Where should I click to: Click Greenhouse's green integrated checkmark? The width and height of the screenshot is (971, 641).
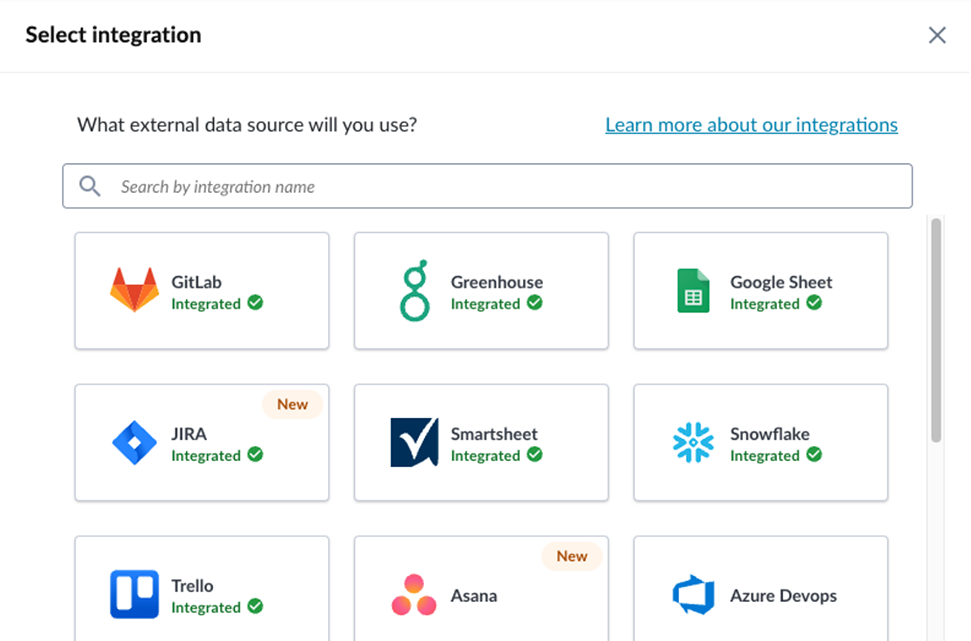(534, 303)
